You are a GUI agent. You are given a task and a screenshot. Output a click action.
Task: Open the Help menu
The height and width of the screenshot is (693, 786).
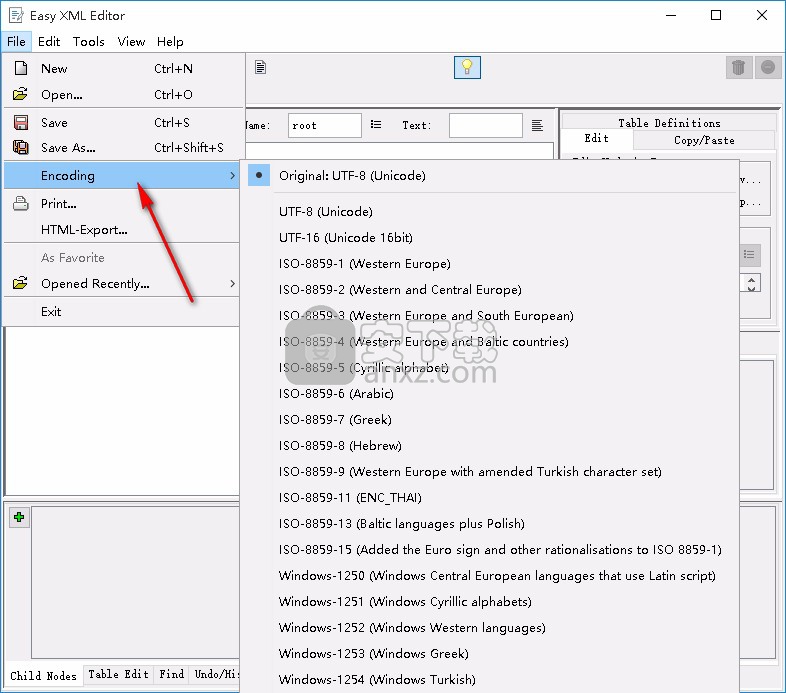coord(170,42)
